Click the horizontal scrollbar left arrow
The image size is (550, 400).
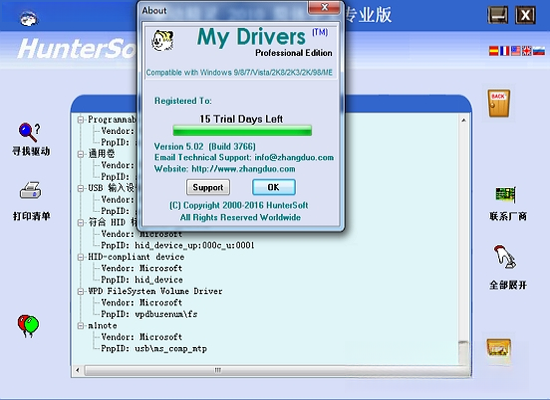[x=78, y=370]
